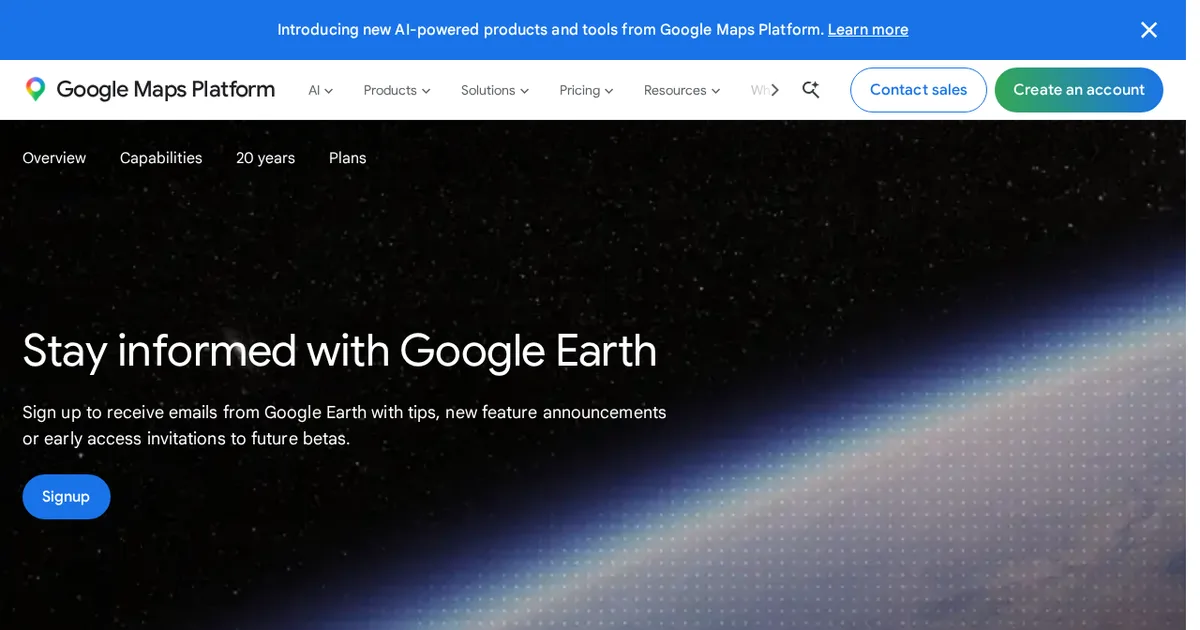Click the Contact sales button
Screen dimensions: 1200x630
coord(918,90)
